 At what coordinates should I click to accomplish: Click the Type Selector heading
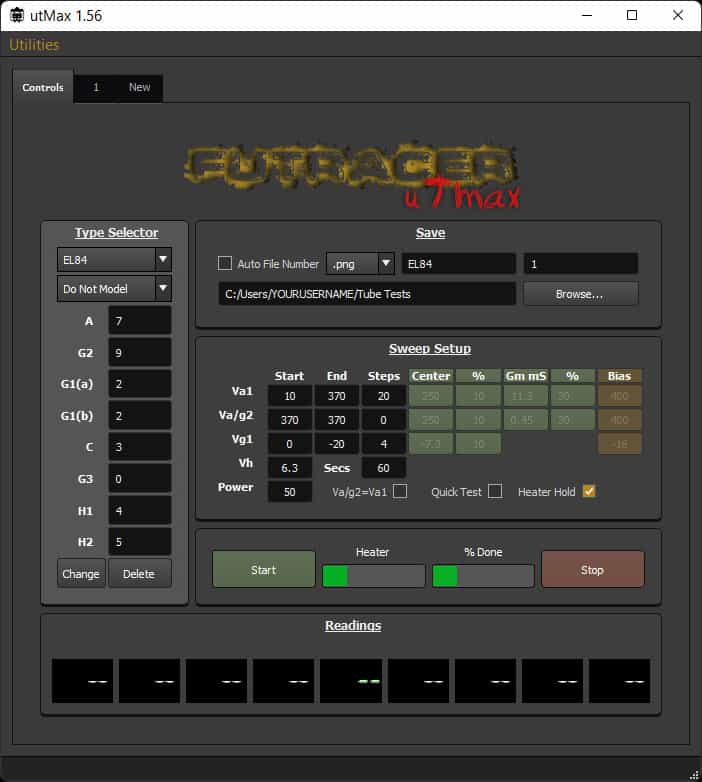pos(116,232)
